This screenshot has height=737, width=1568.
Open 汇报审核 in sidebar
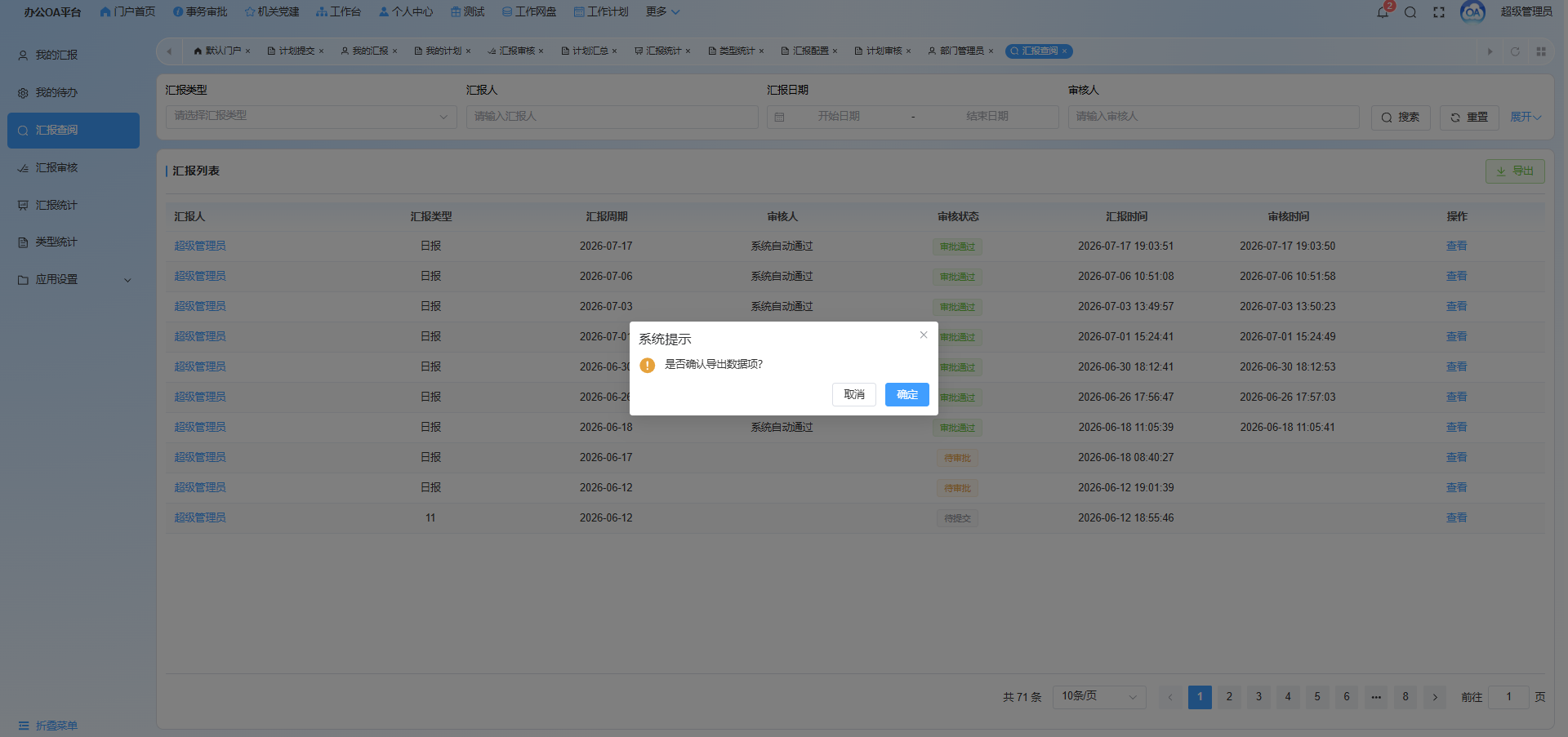(x=73, y=167)
